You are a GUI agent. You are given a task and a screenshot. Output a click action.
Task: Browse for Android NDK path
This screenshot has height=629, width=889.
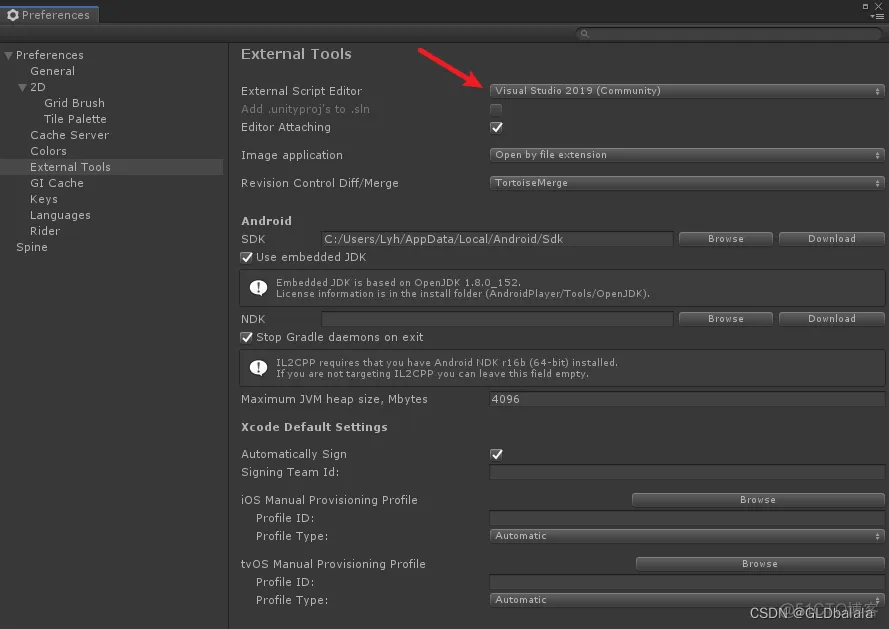pyautogui.click(x=726, y=319)
